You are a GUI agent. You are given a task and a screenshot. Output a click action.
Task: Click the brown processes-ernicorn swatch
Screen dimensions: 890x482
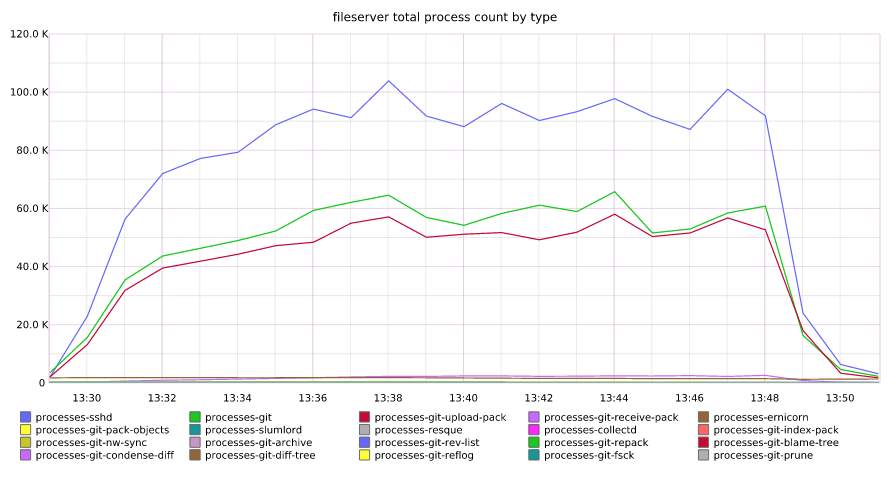[704, 417]
